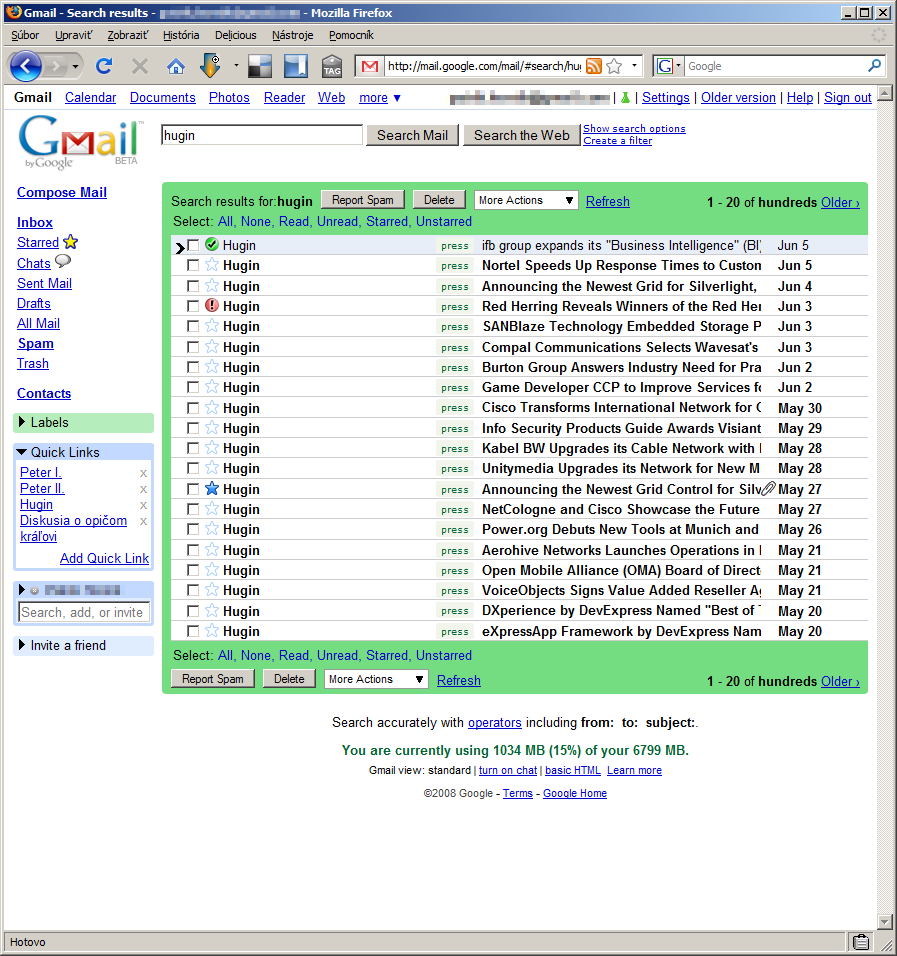
Task: Click the Search Mail button
Action: click(412, 135)
